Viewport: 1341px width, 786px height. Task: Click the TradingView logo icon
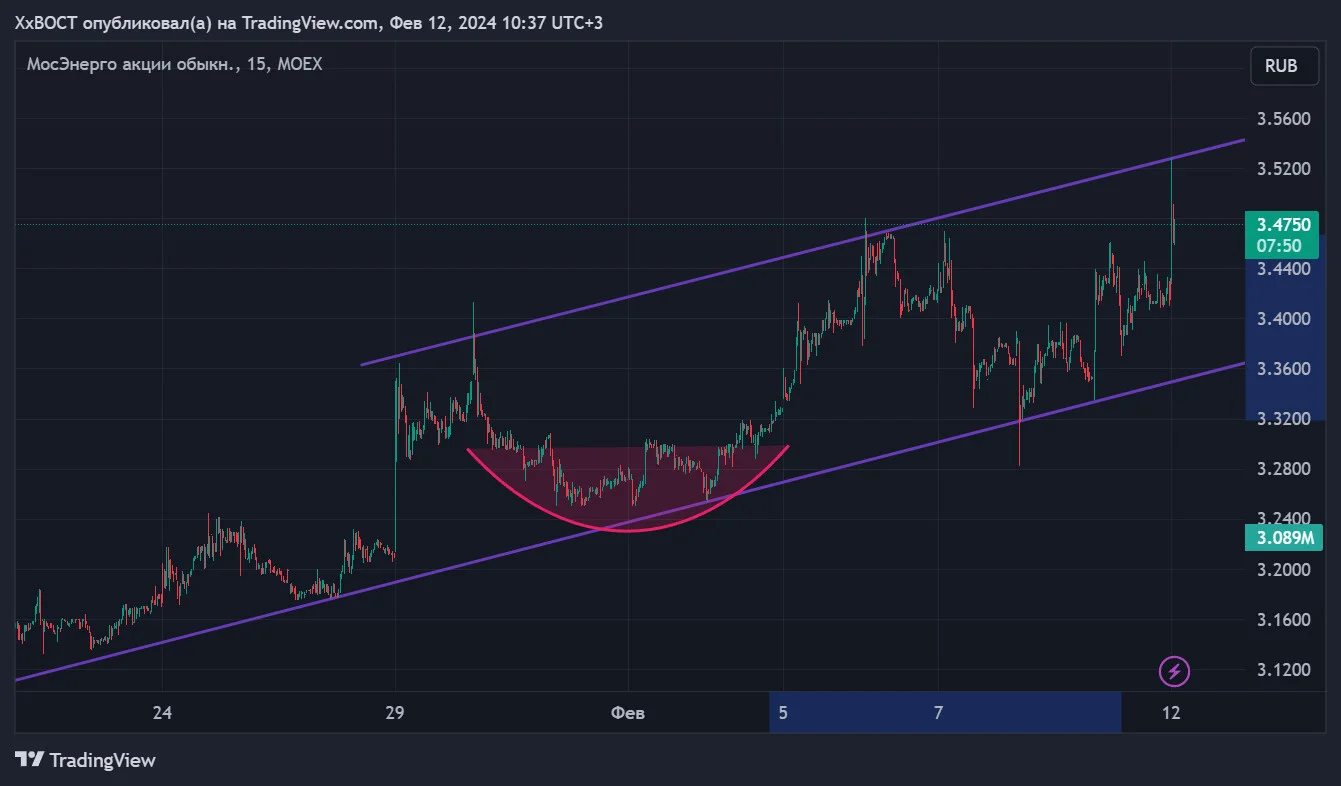30,760
